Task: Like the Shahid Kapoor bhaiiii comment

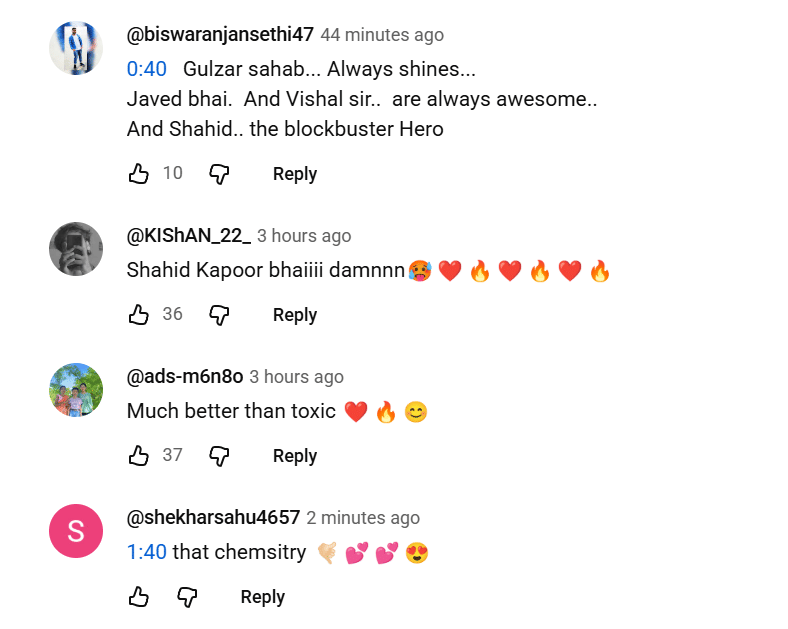Action: pyautogui.click(x=139, y=315)
